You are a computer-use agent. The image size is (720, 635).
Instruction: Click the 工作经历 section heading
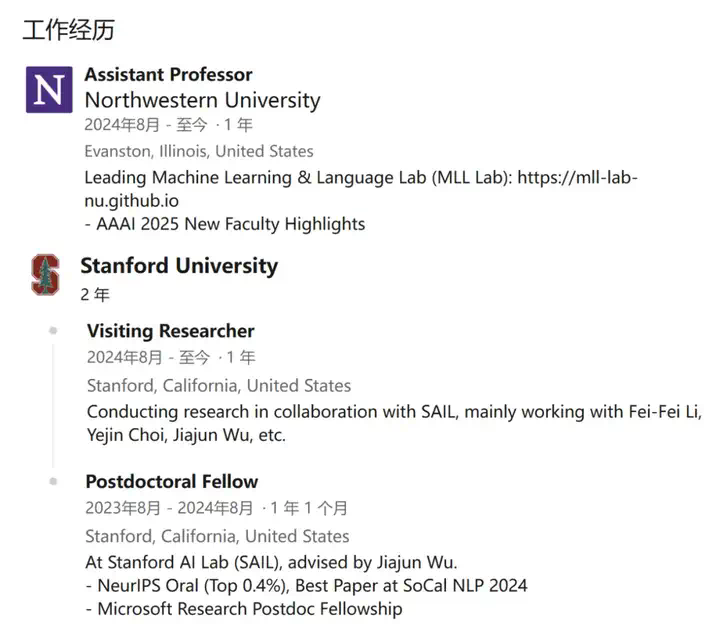coord(68,30)
